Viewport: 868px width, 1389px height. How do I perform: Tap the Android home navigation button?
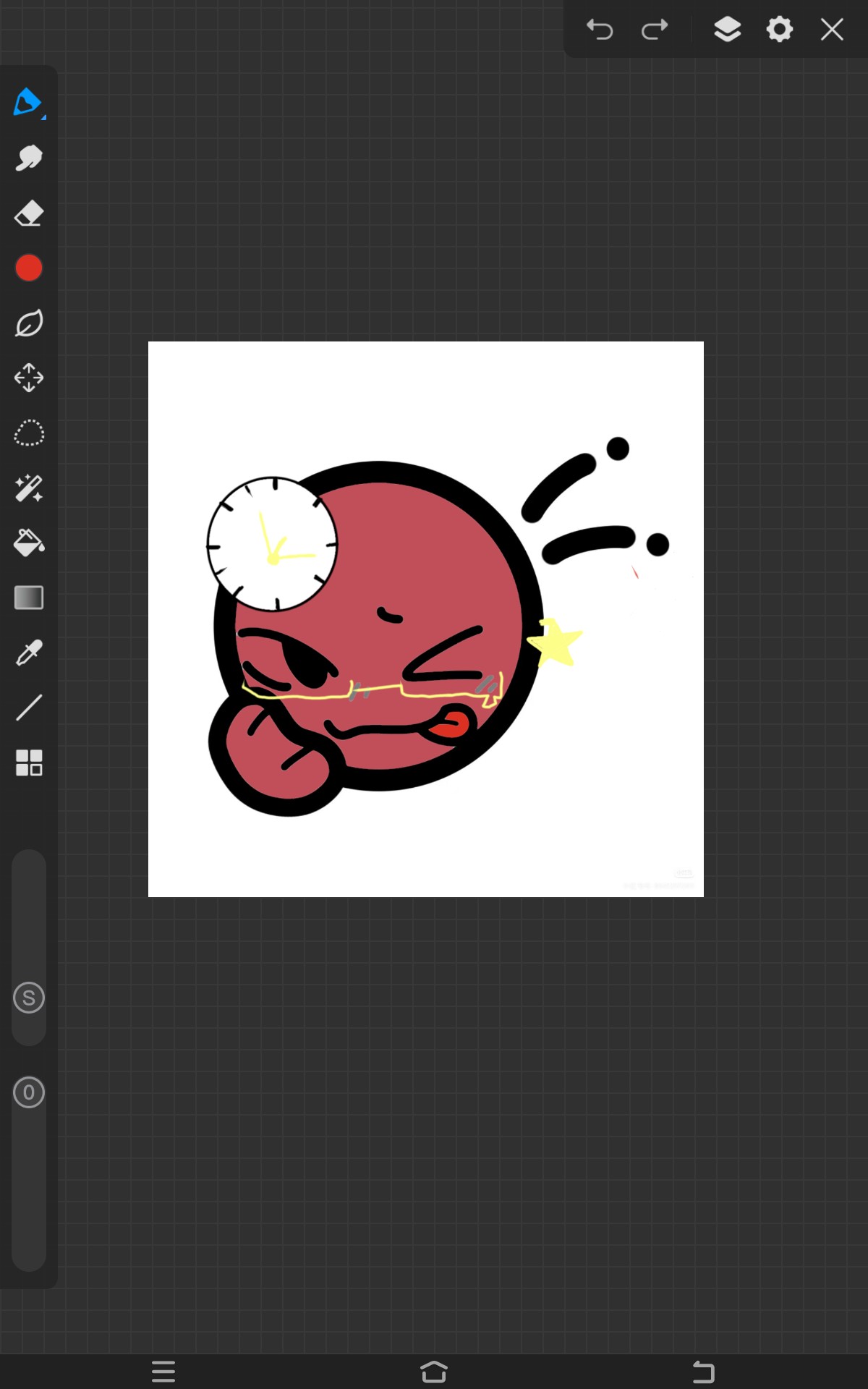coord(434,1371)
